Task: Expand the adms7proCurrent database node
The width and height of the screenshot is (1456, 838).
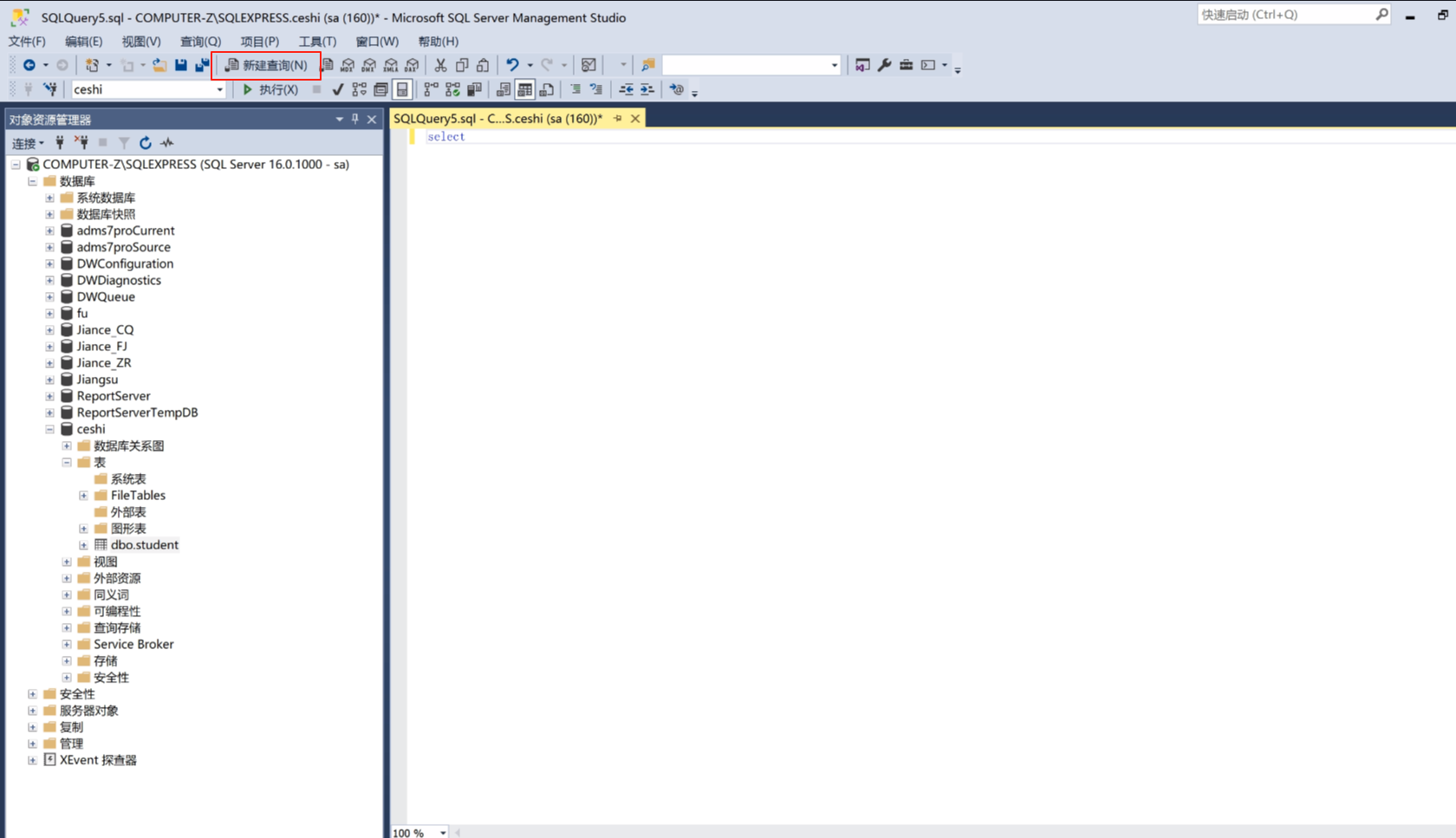Action: (x=50, y=231)
